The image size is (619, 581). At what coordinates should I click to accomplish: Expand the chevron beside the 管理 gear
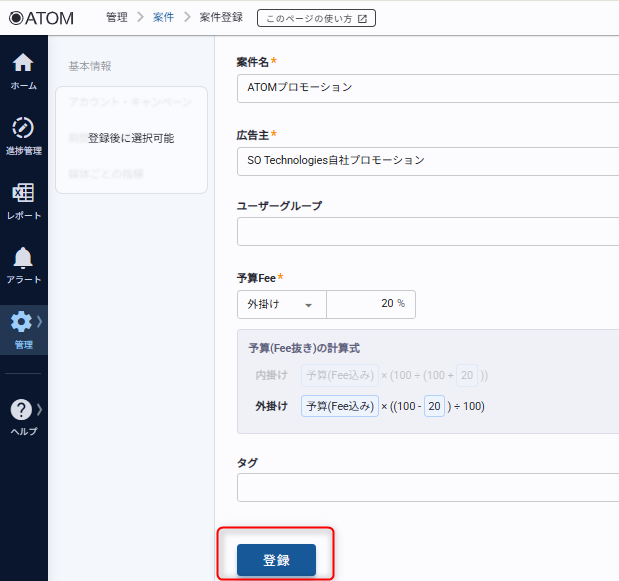(x=39, y=321)
